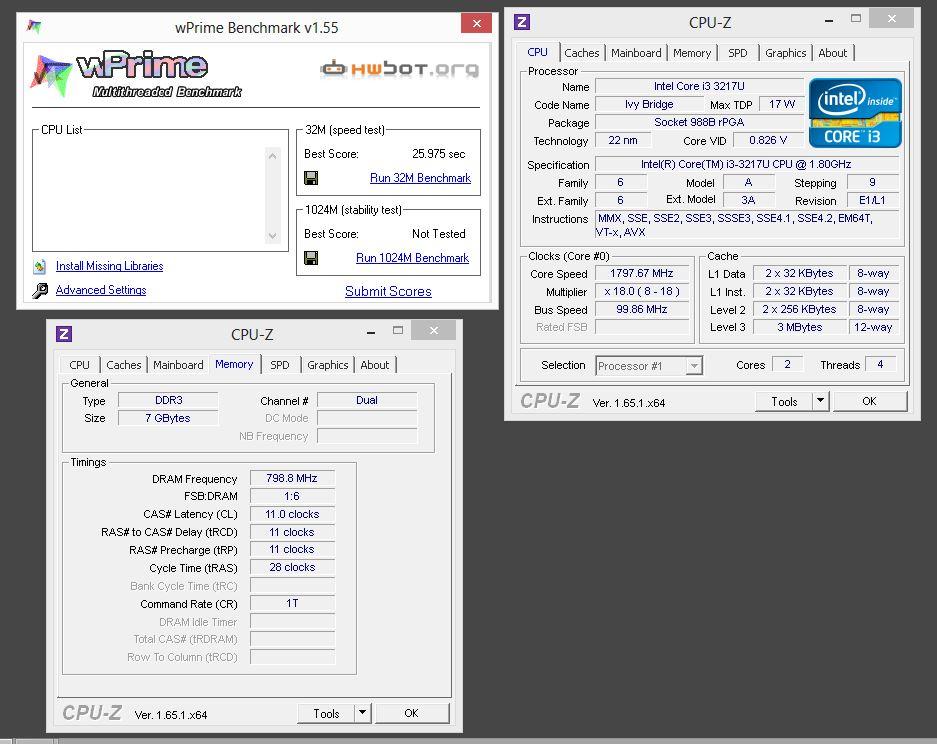Click Submit Scores link
937x744 pixels.
point(388,292)
